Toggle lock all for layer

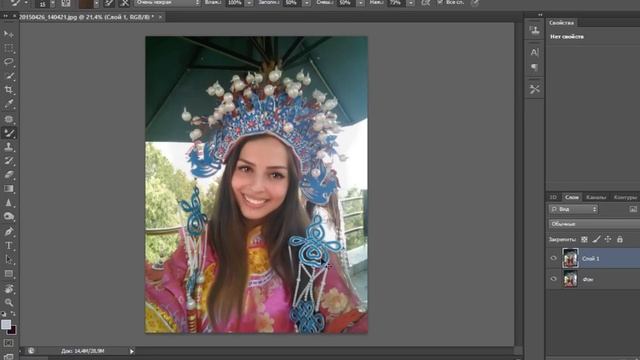click(620, 240)
